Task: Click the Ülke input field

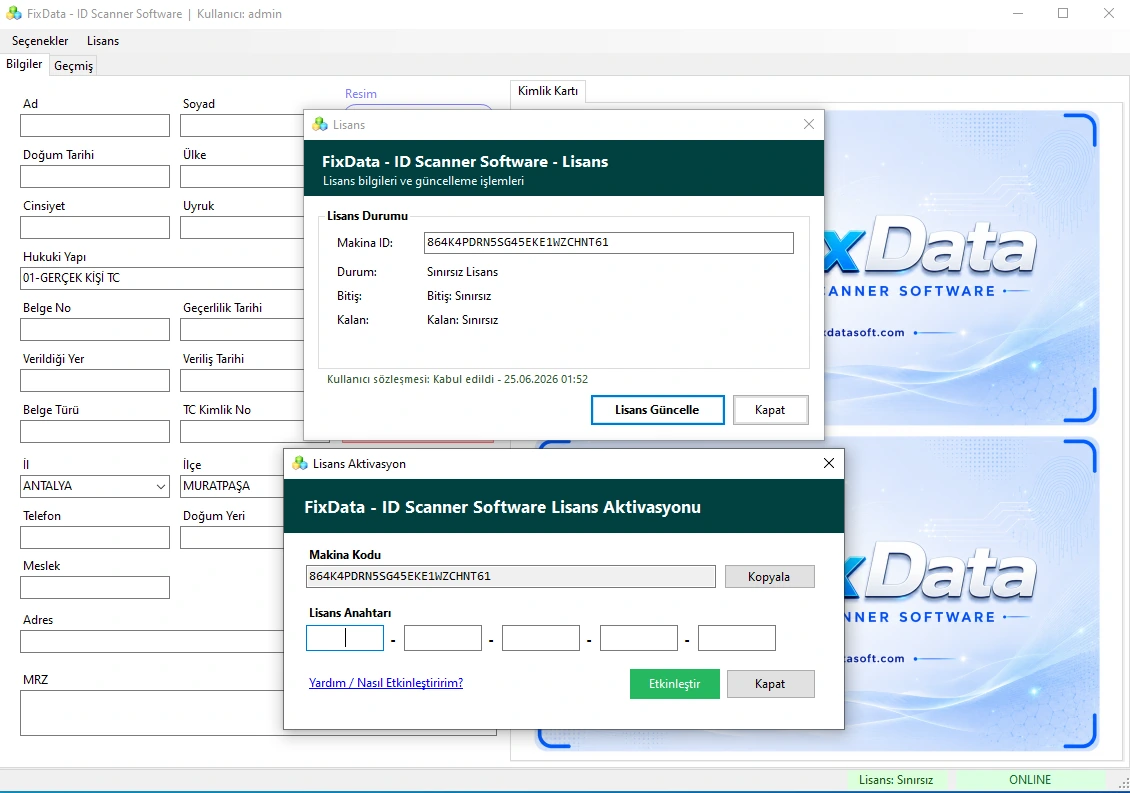Action: (x=242, y=177)
